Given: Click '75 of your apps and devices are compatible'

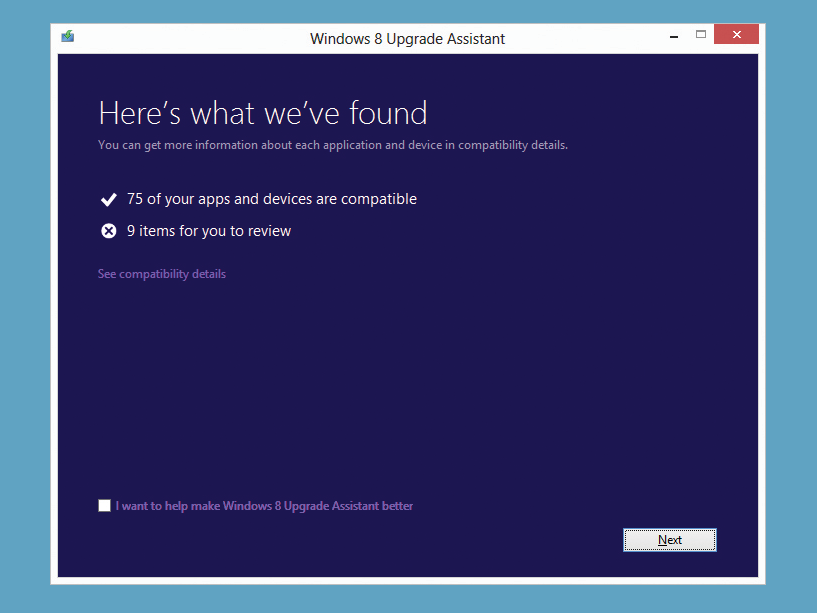Looking at the screenshot, I should point(271,199).
